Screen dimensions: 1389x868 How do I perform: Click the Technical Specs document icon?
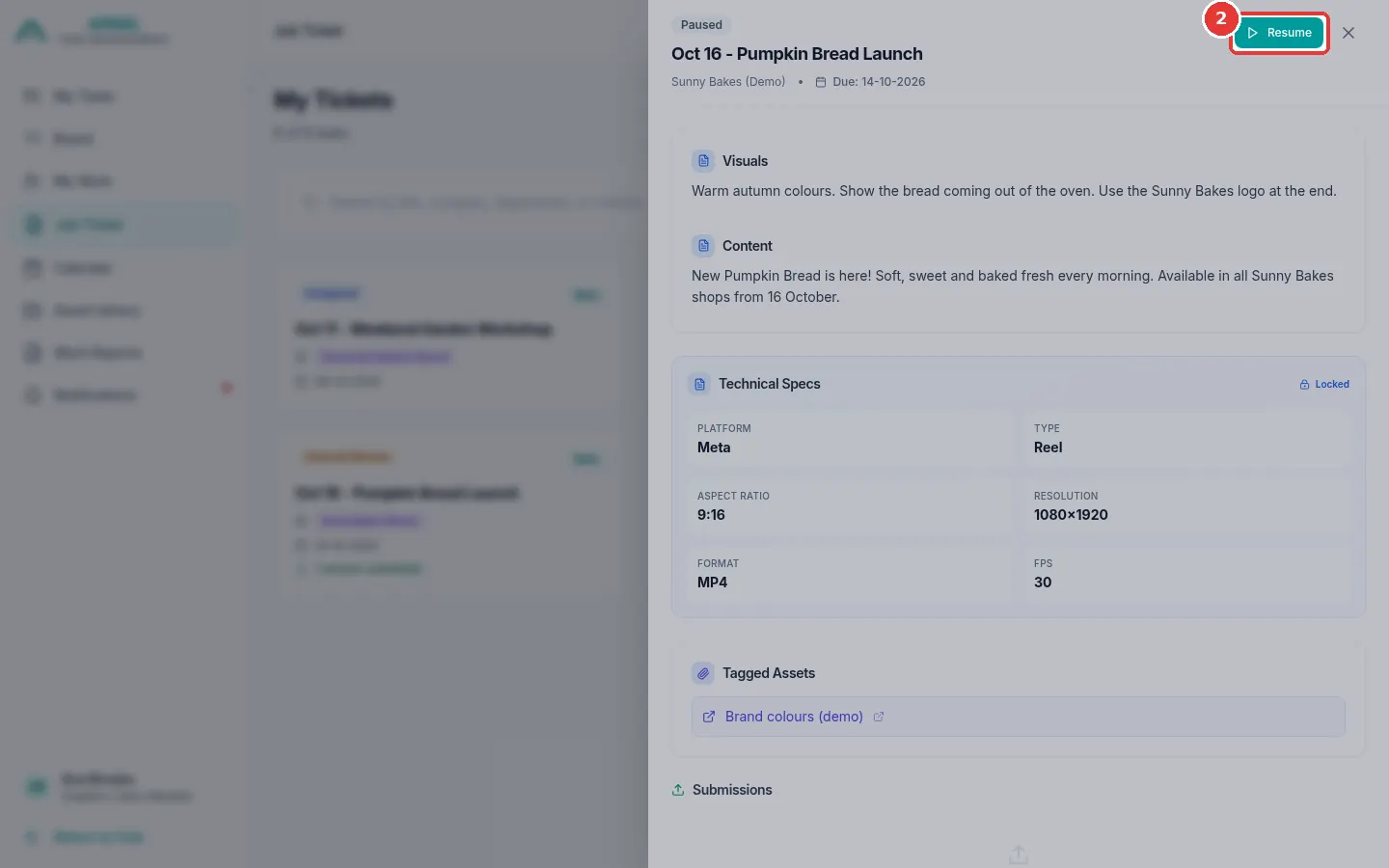pyautogui.click(x=699, y=384)
